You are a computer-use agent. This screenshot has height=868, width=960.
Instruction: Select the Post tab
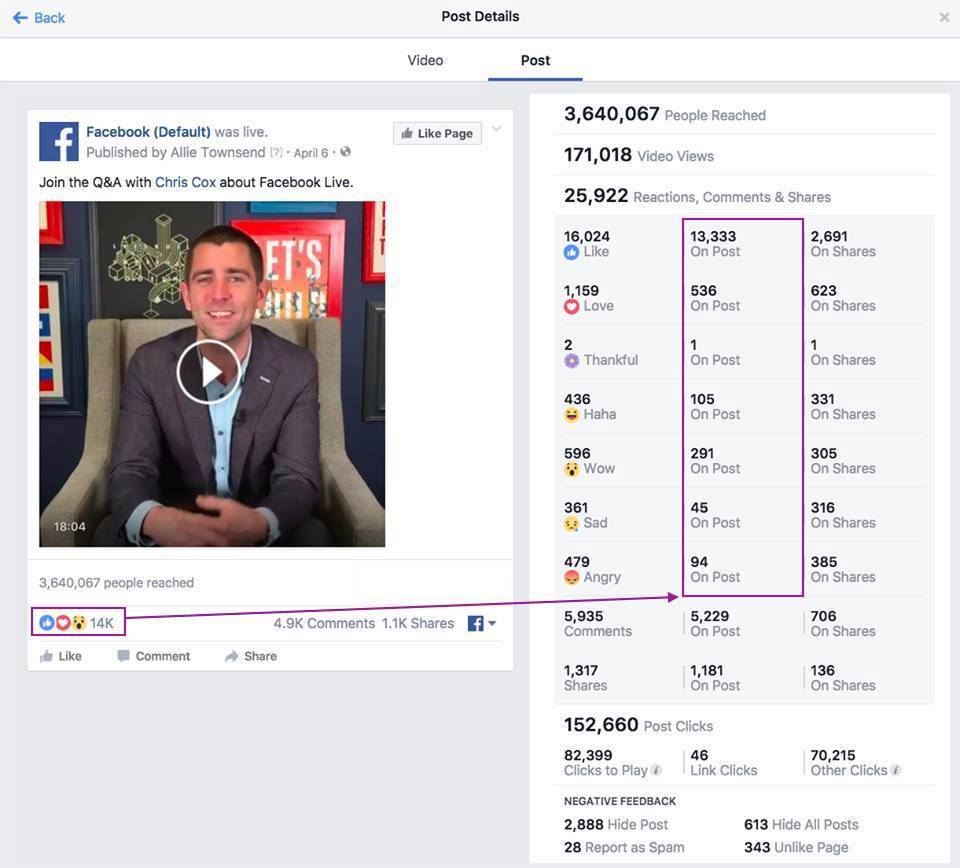[535, 60]
